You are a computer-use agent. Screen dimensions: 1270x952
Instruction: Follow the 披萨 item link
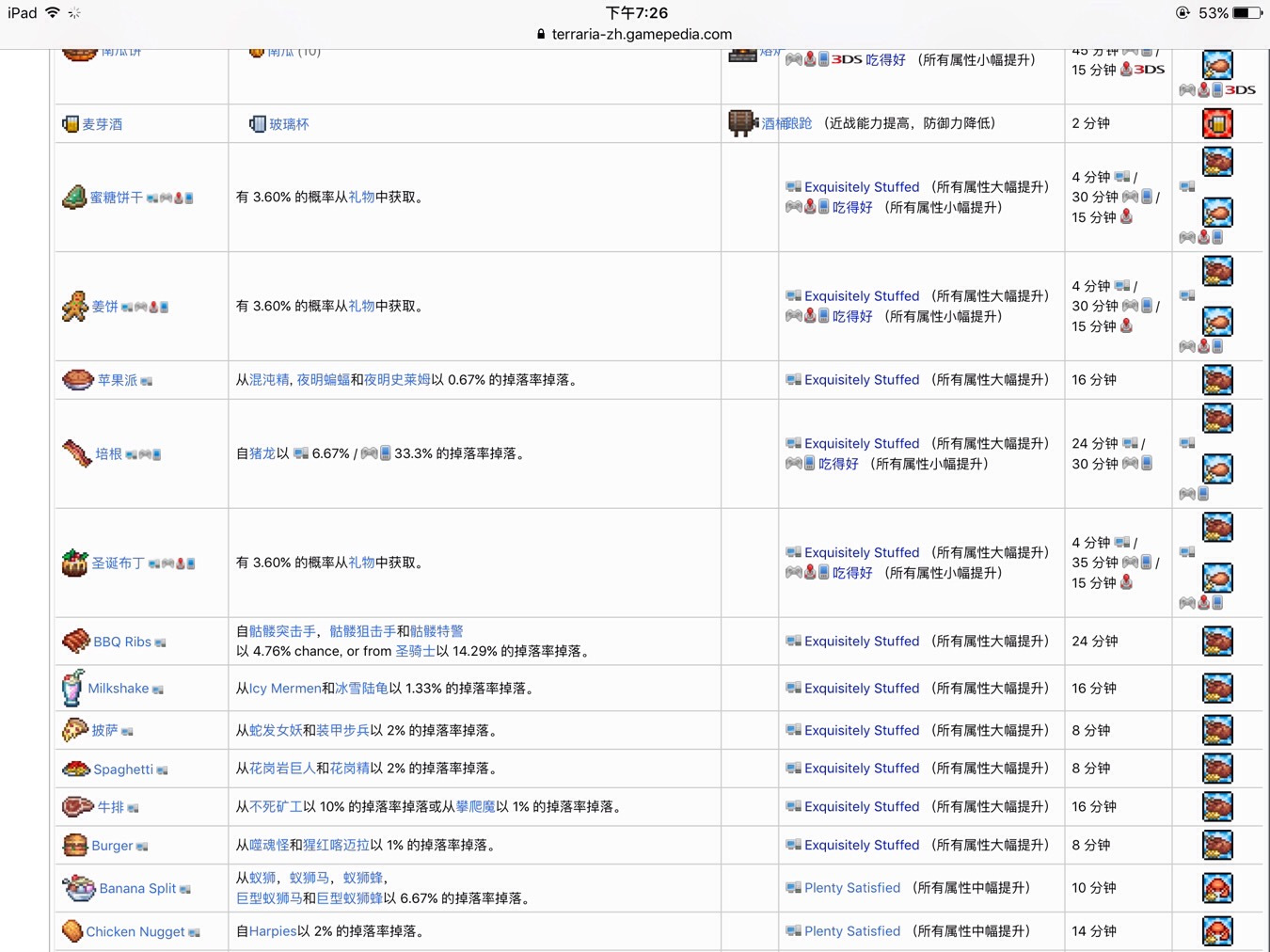(x=105, y=730)
